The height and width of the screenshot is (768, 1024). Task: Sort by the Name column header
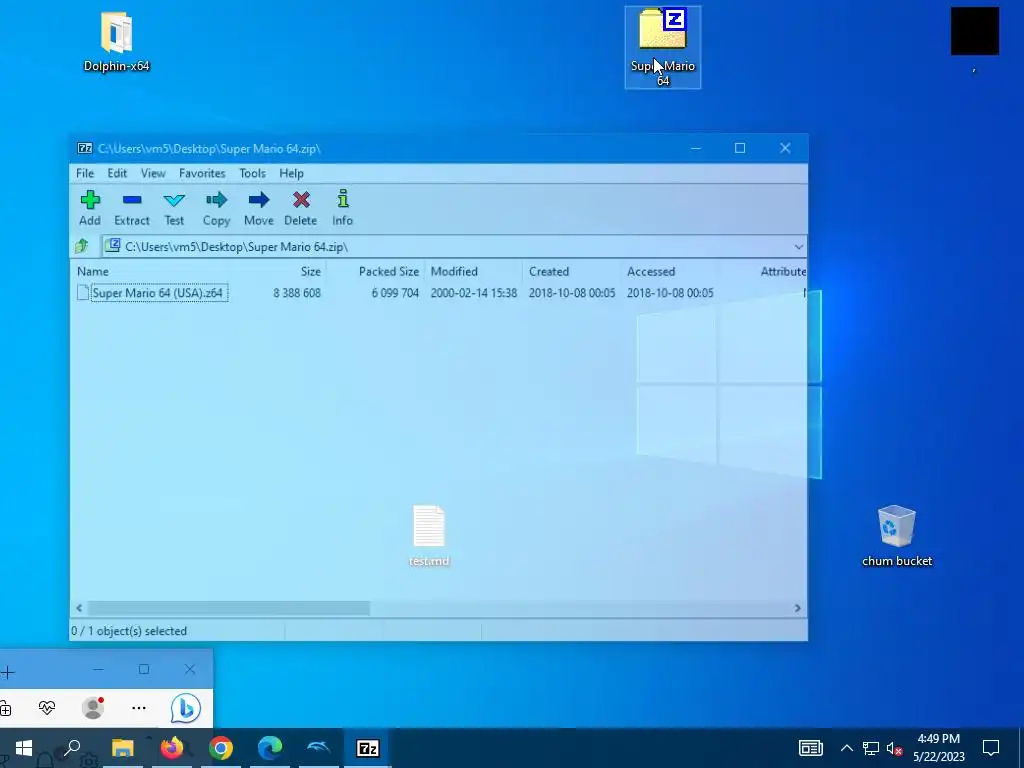tap(93, 272)
